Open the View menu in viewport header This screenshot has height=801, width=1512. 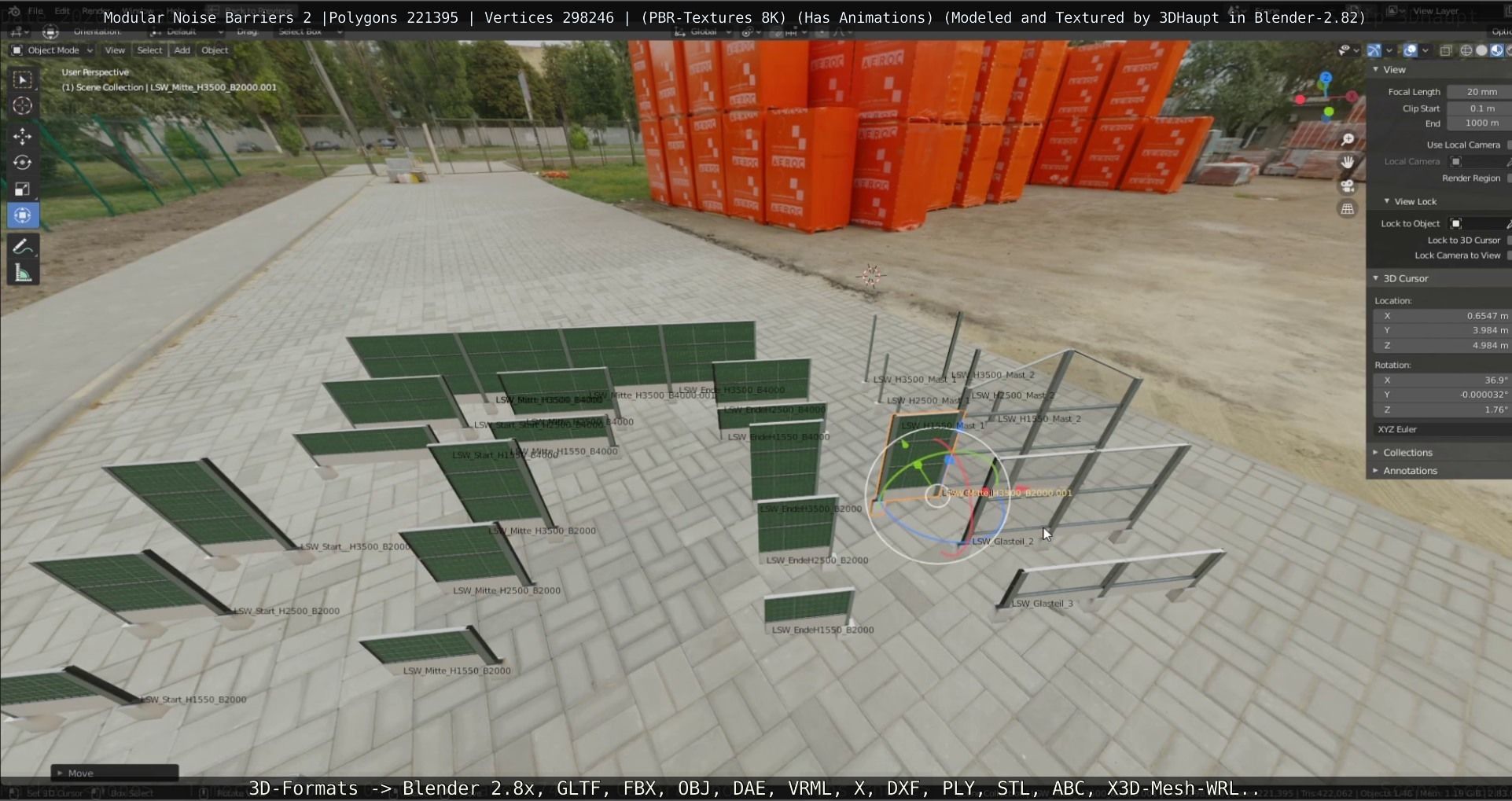[x=115, y=50]
